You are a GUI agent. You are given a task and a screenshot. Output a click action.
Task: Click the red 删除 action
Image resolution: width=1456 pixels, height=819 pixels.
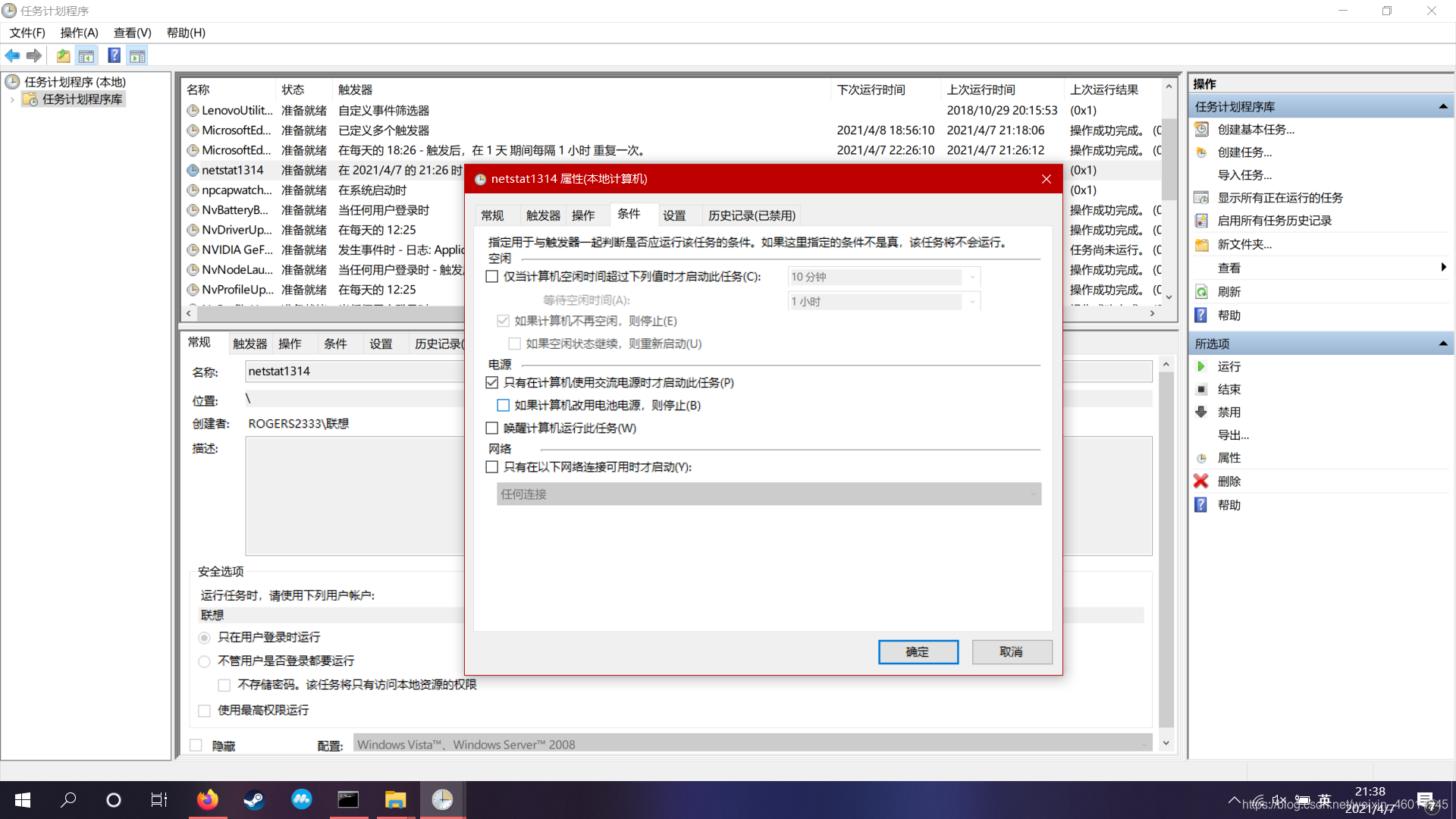(1228, 482)
